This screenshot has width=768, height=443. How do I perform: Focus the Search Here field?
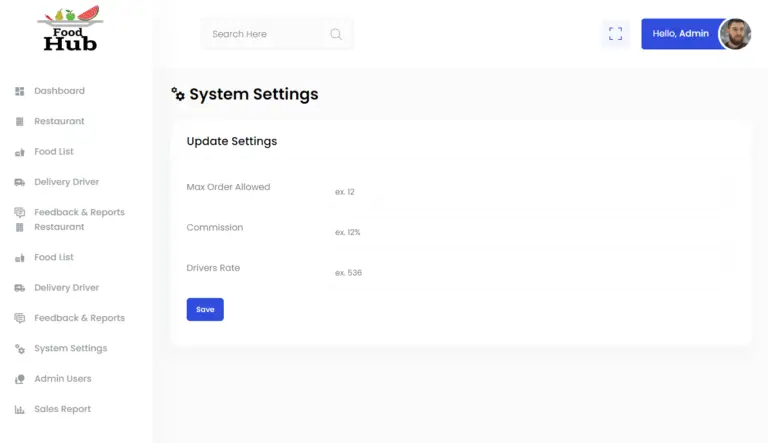(x=277, y=34)
